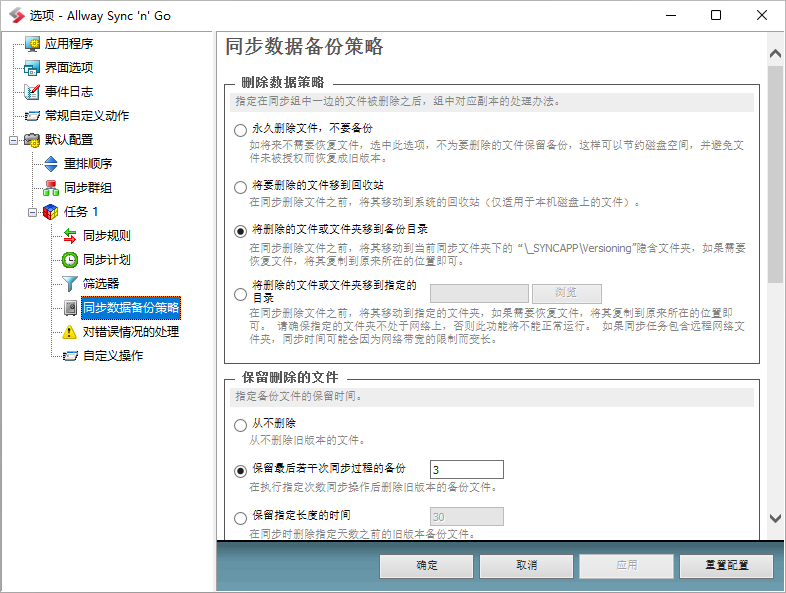Select 保留指定长度的时间 radio option
786x593 pixels.
[x=240, y=517]
